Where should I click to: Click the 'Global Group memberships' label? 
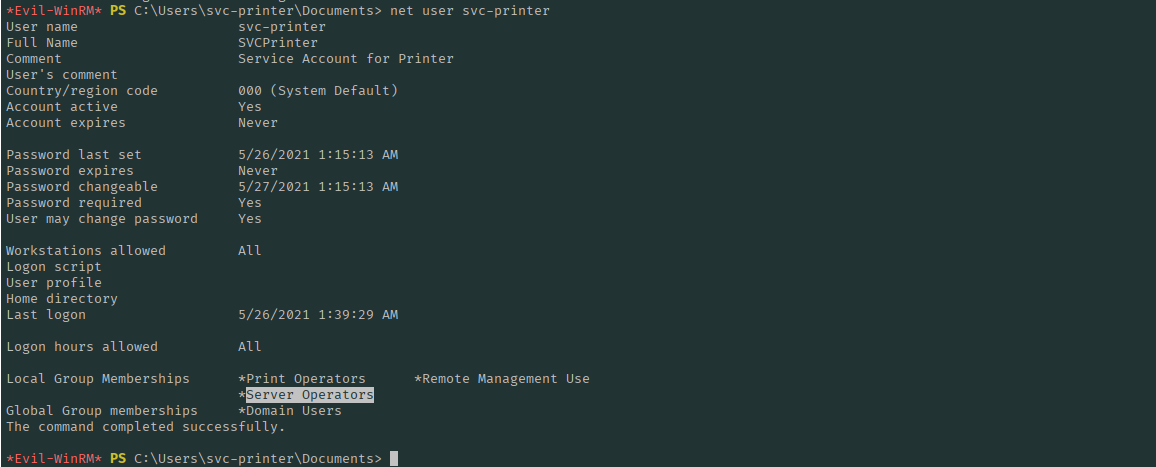point(101,411)
